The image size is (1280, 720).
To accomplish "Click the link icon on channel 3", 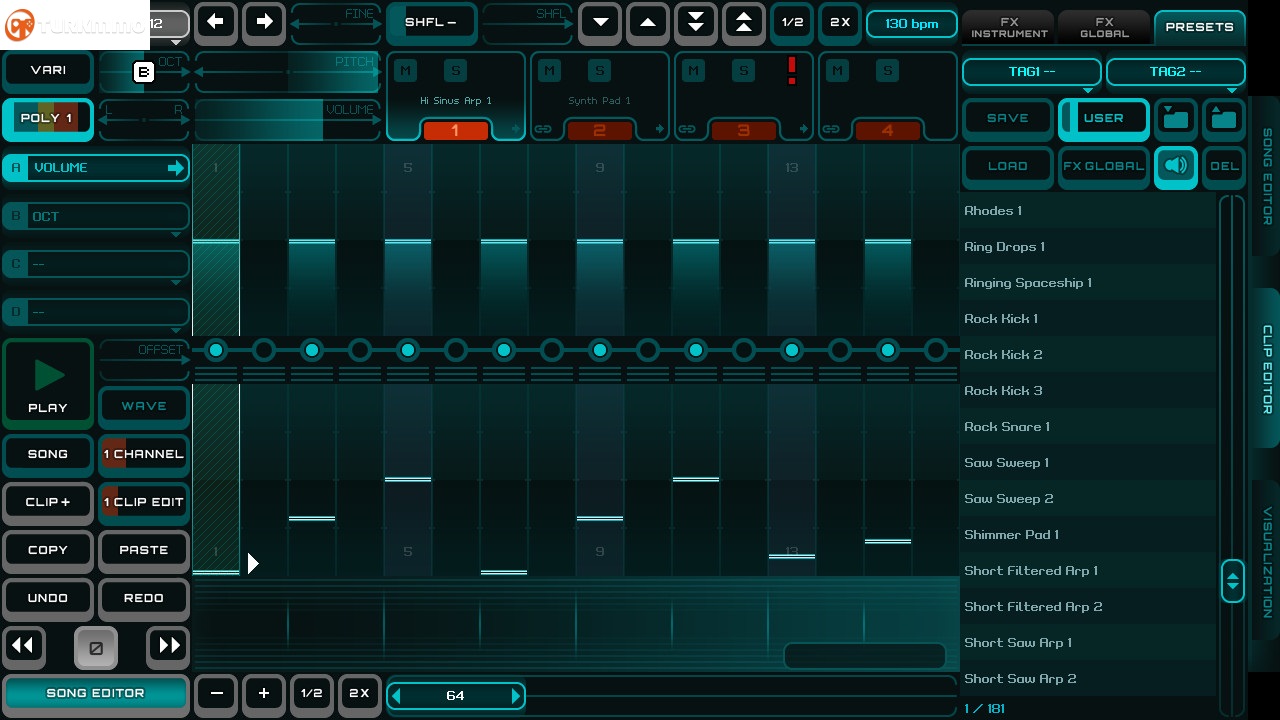I will tap(687, 129).
